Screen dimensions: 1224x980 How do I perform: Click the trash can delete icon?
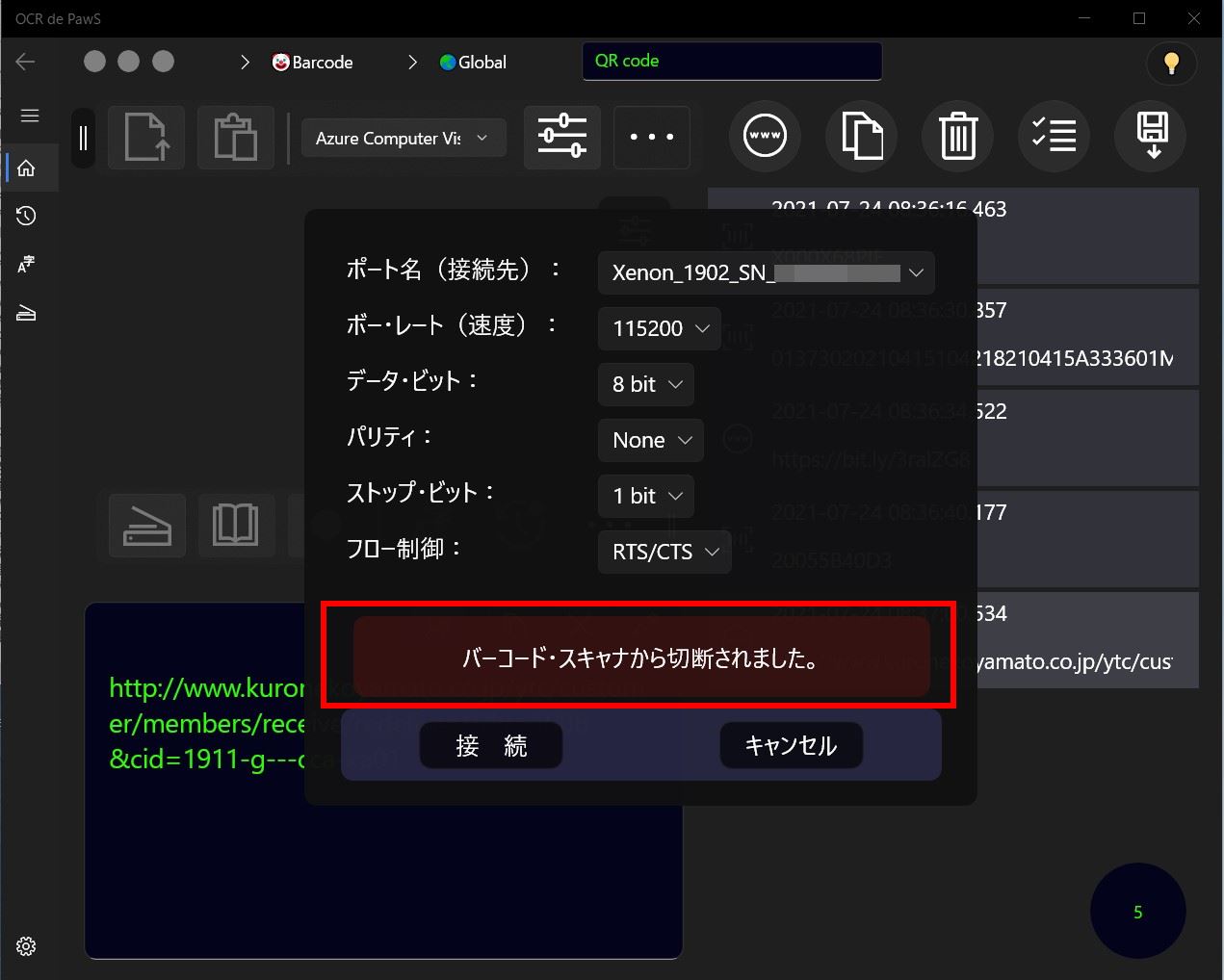tap(957, 136)
